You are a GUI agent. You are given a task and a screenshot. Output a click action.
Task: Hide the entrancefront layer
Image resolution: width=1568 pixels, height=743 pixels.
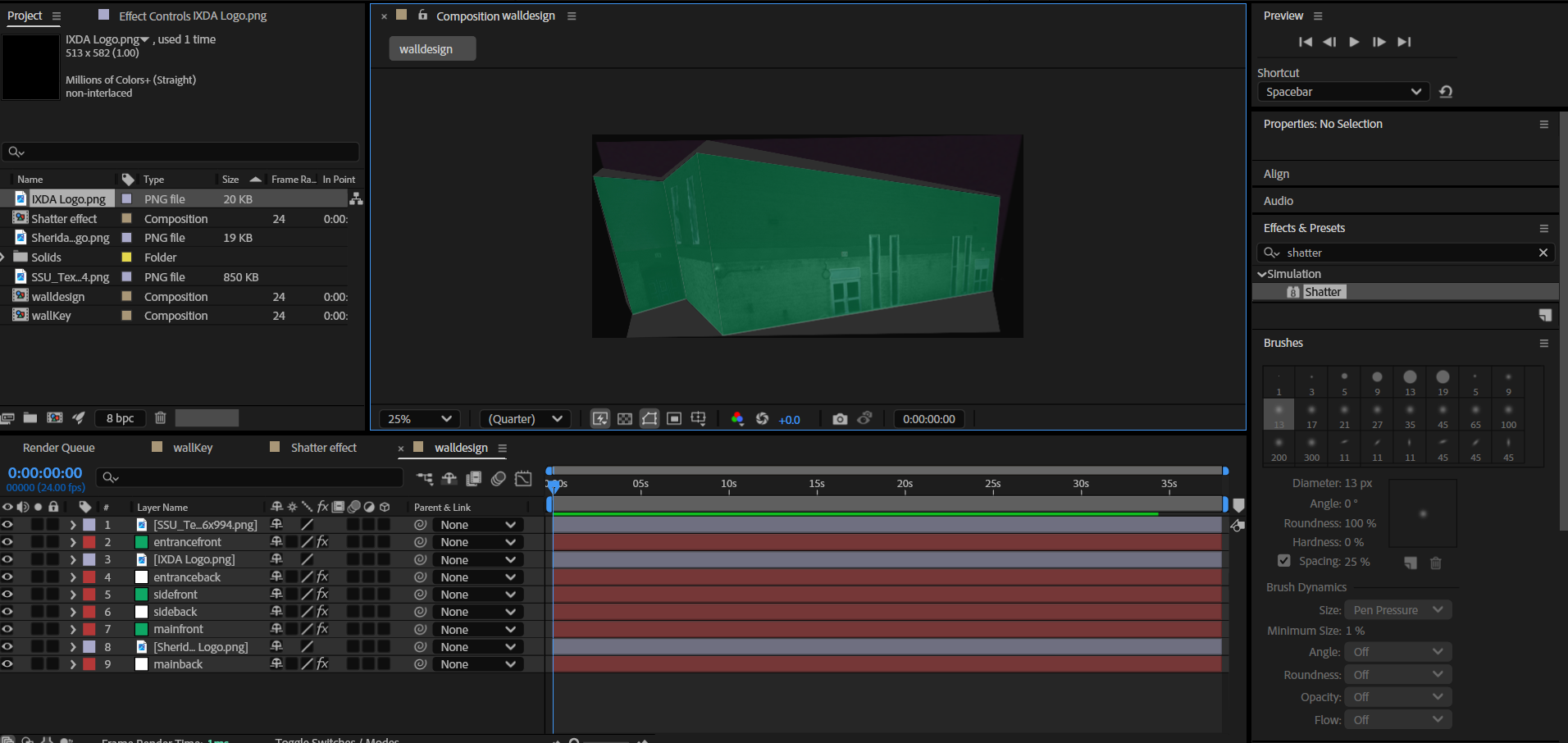tap(7, 541)
